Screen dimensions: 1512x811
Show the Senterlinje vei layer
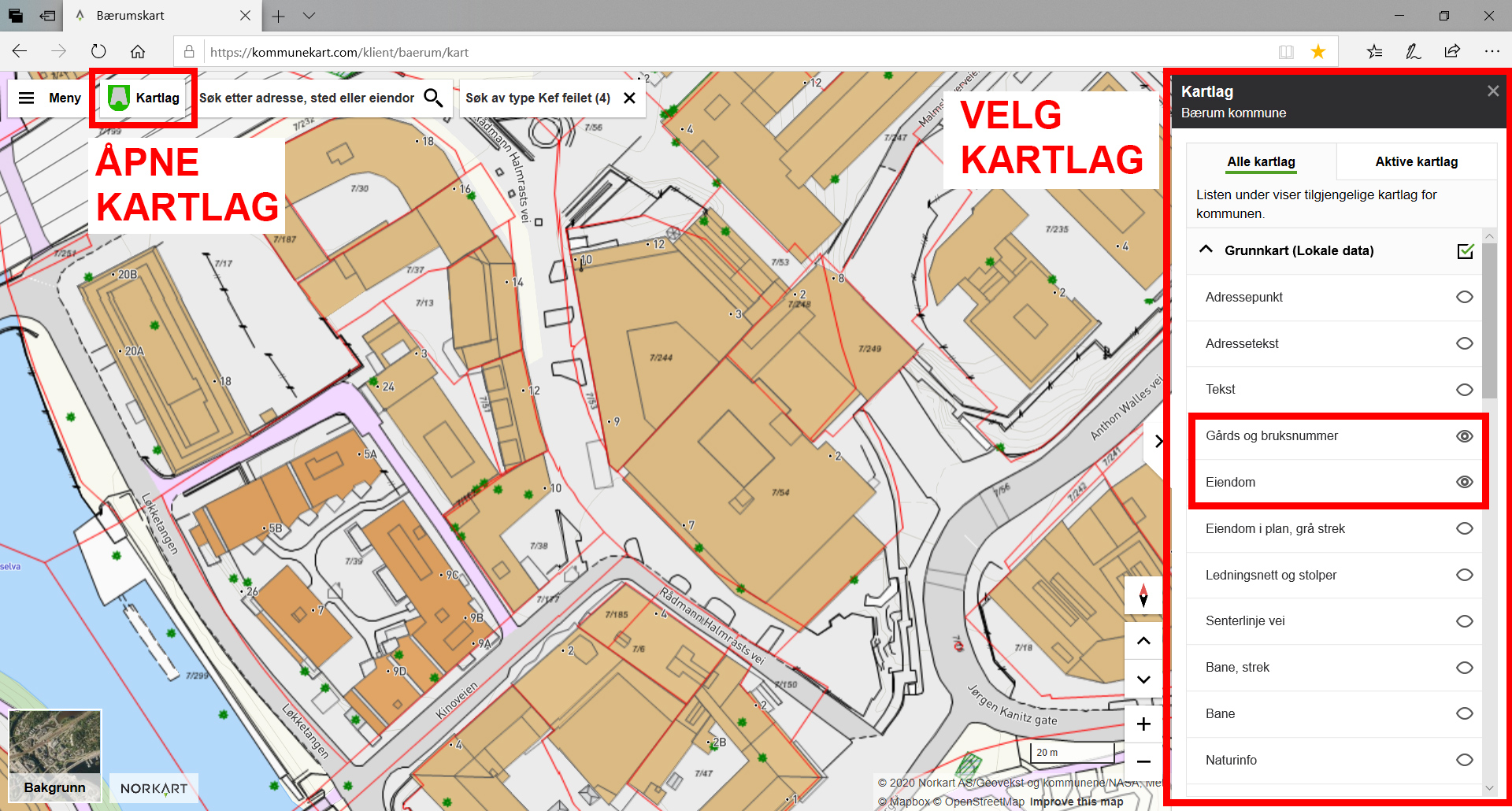tap(1464, 621)
